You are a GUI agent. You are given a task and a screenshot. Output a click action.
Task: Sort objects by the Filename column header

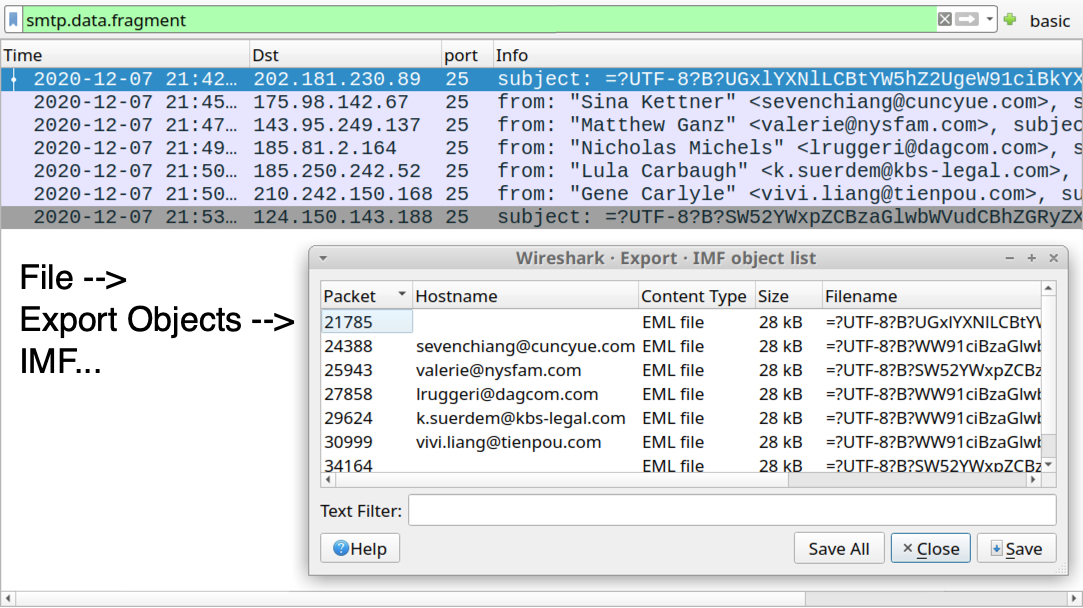(x=932, y=296)
